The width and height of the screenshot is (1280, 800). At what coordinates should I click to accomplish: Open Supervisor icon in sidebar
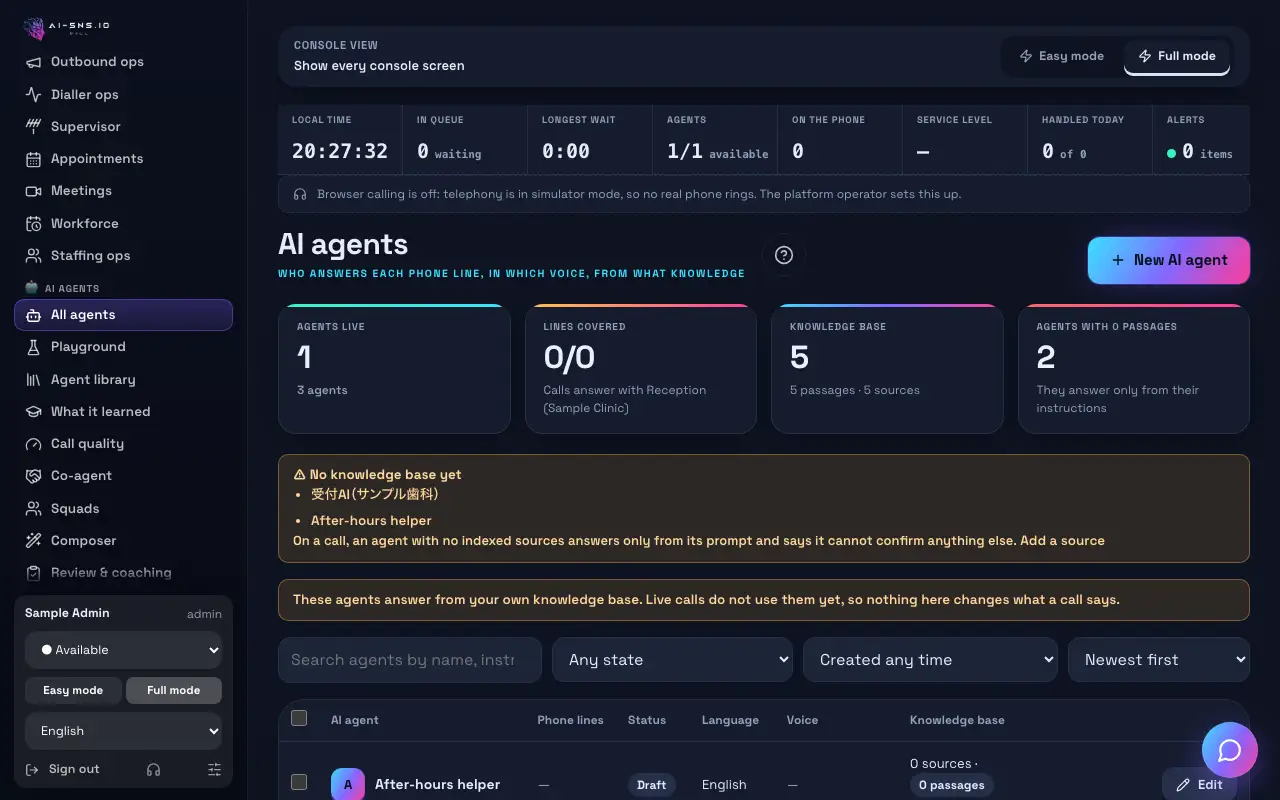tap(33, 126)
